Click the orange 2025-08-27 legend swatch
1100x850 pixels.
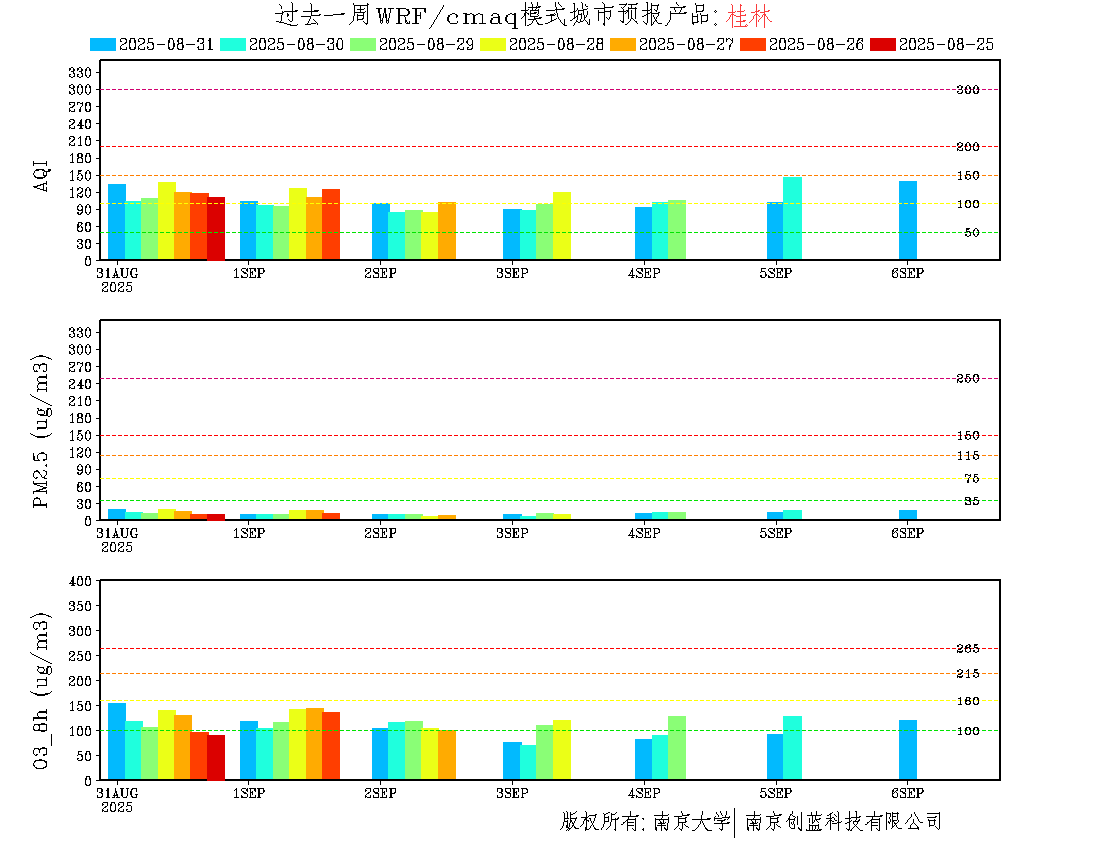click(x=622, y=44)
